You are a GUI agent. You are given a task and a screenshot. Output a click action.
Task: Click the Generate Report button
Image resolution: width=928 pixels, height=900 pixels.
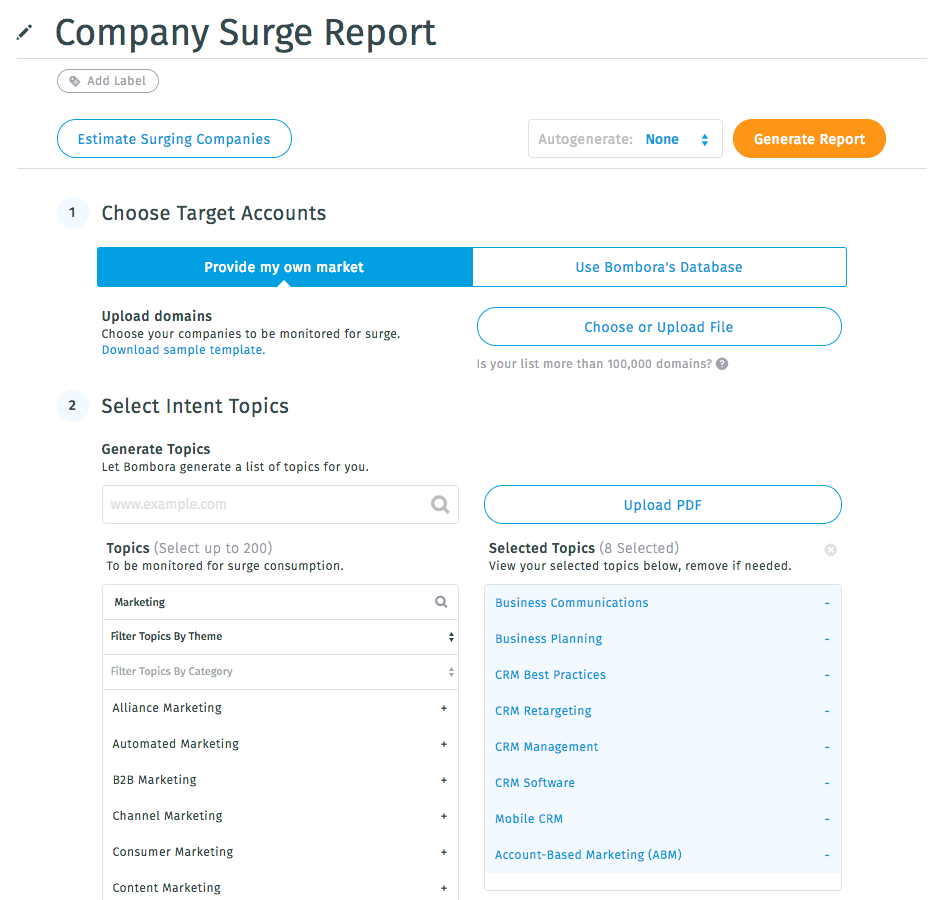809,138
